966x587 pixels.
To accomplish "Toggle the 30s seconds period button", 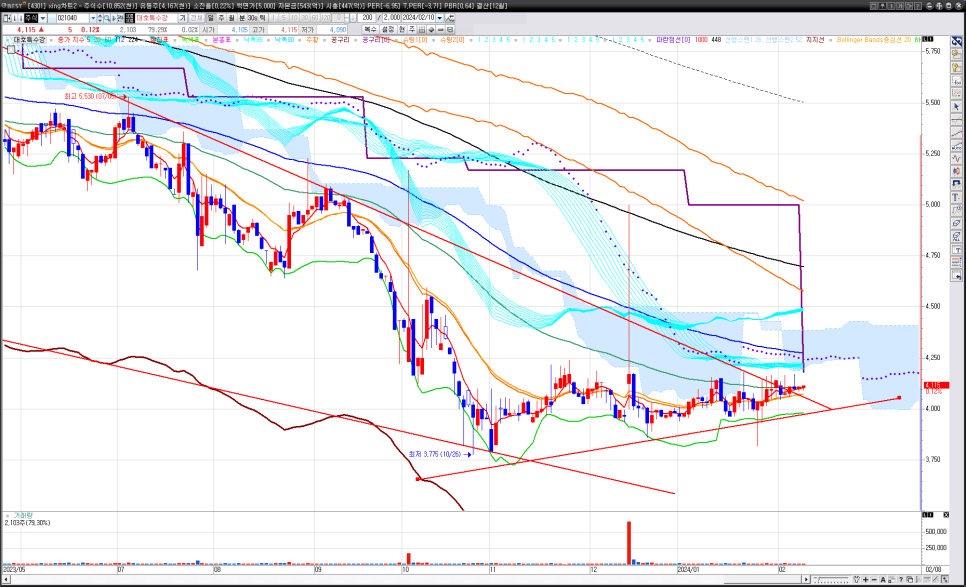I will click(253, 18).
